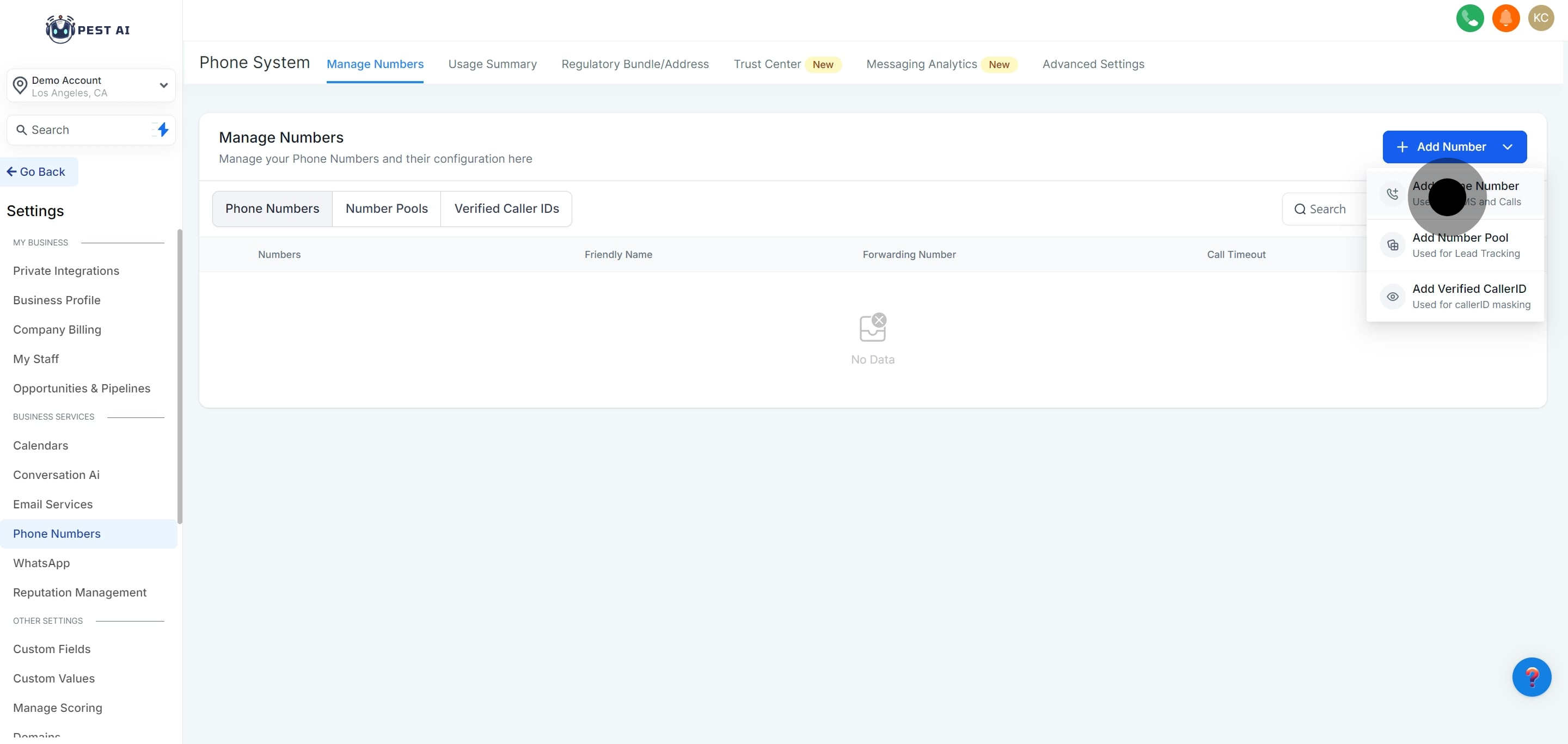Click the Add Verified CallerID eye icon
This screenshot has width=1568, height=744.
(1392, 297)
